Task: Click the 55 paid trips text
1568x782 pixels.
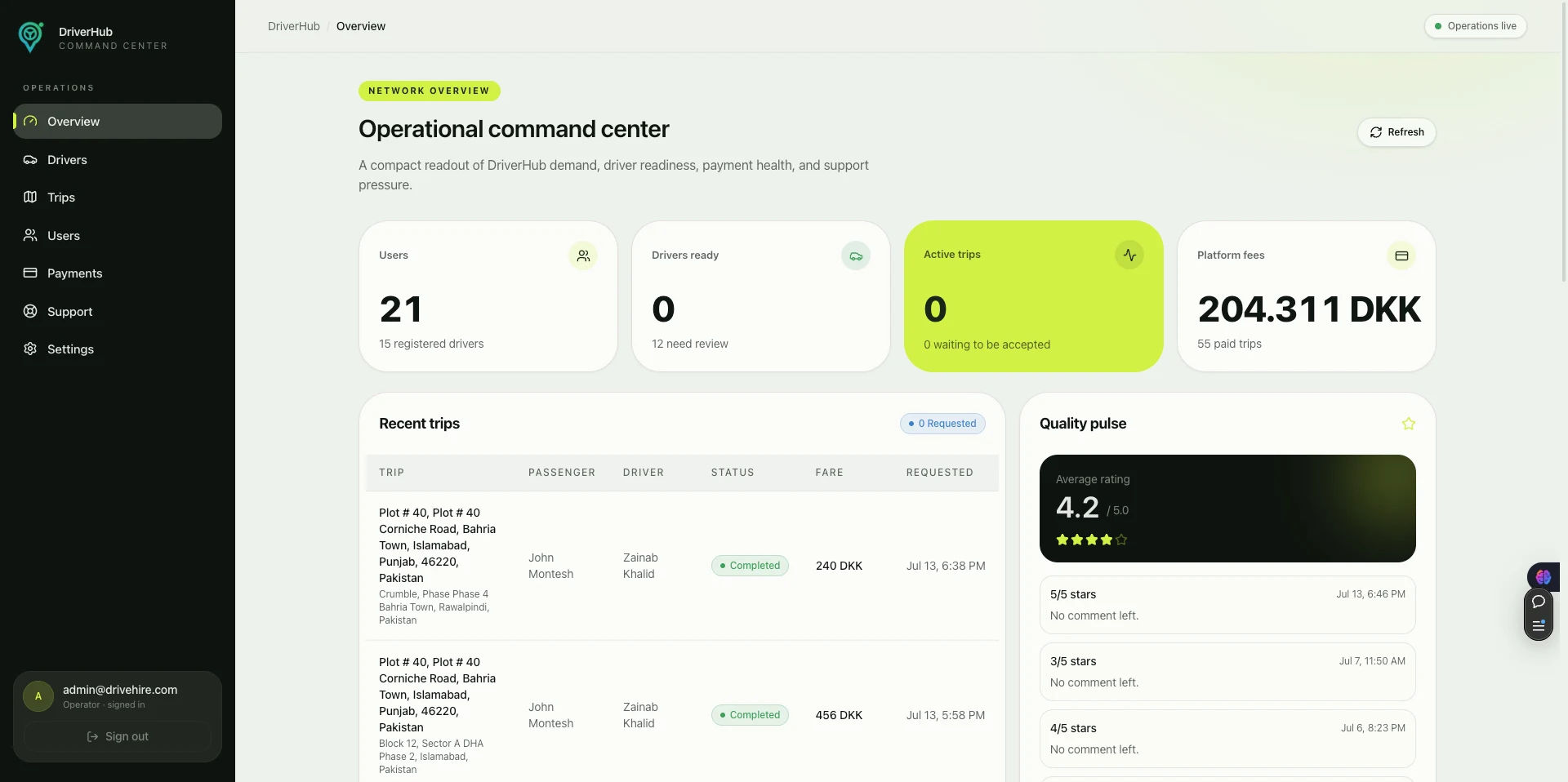Action: (x=1229, y=344)
